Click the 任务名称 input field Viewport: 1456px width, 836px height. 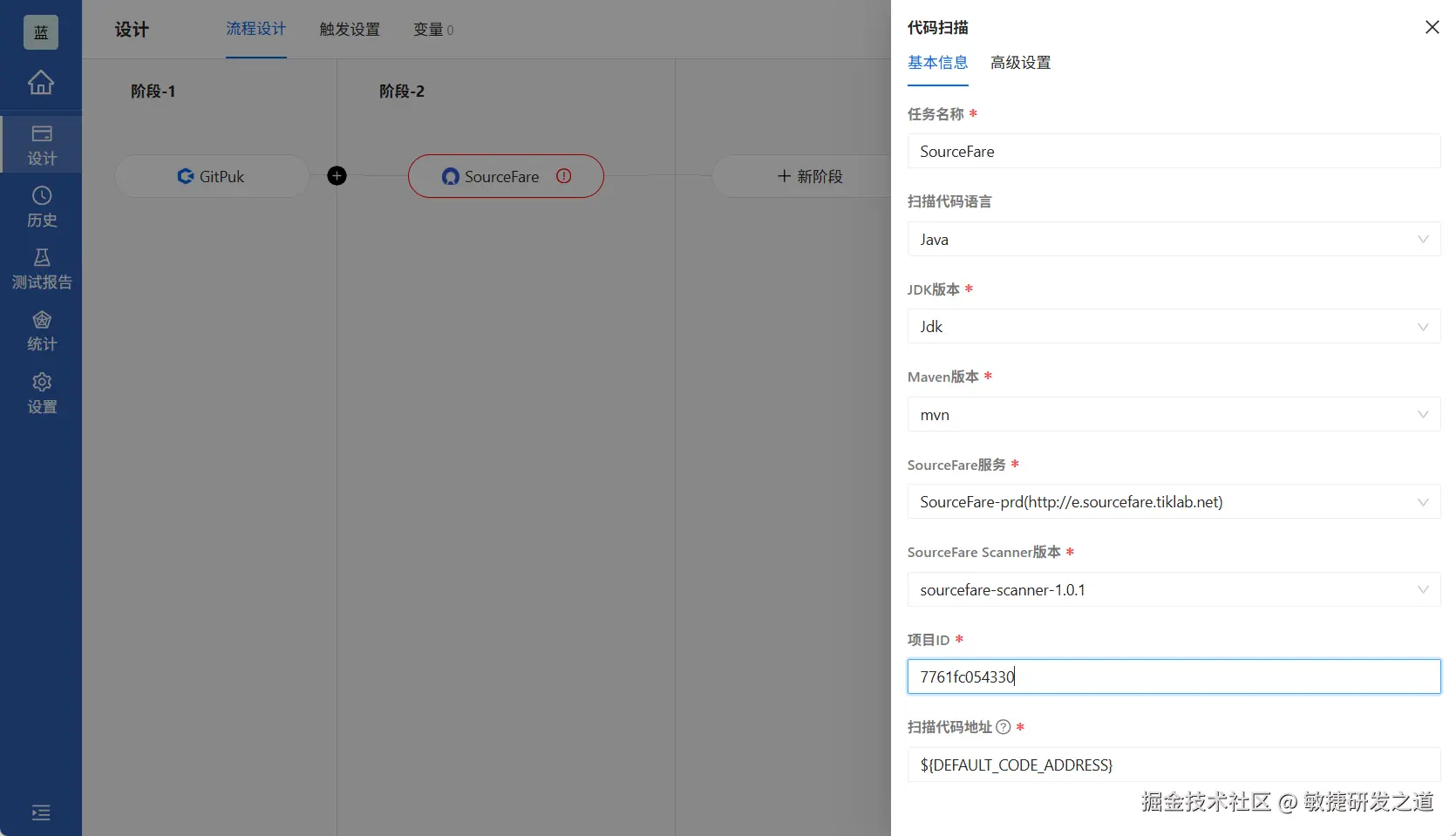pos(1174,152)
